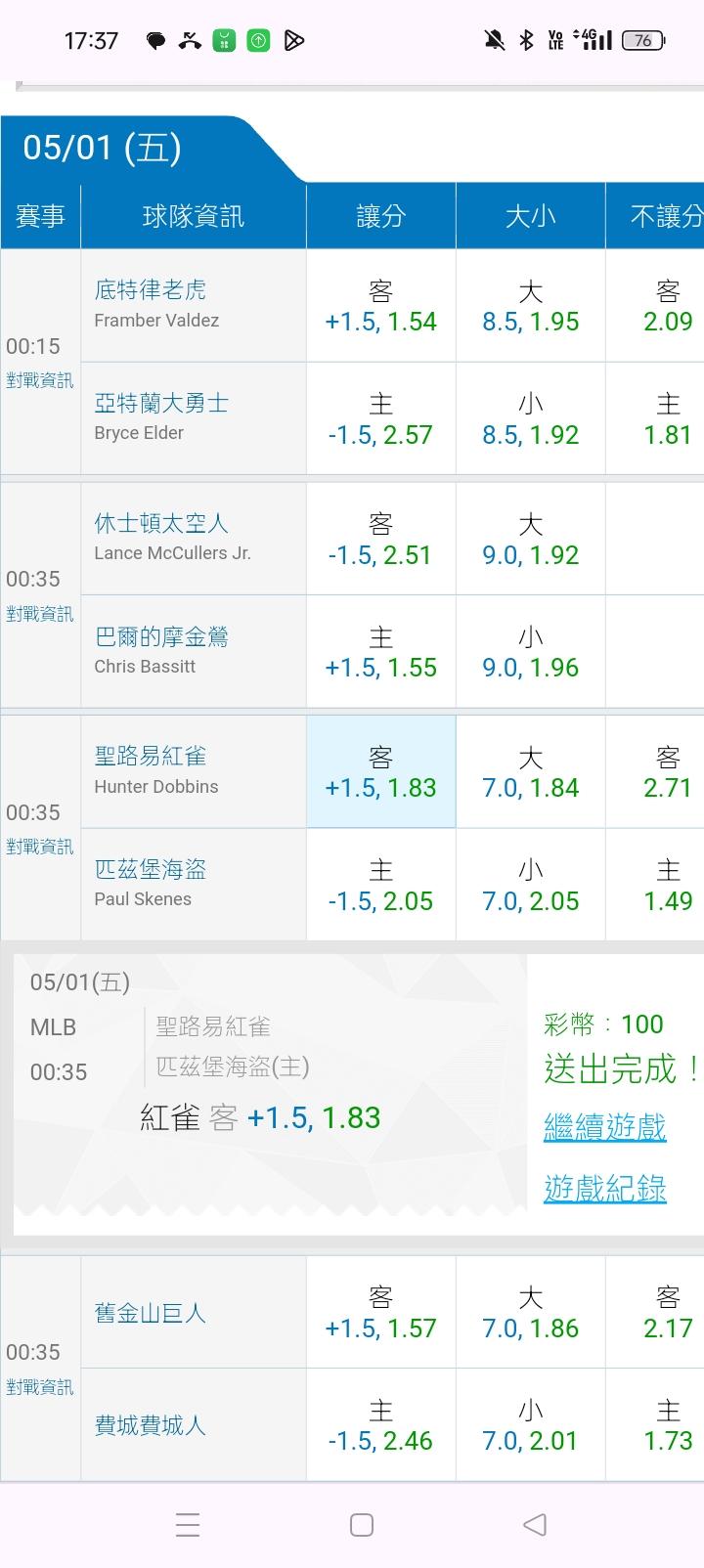Tap the 大小 column header
Image resolution: width=704 pixels, height=1568 pixels.
click(530, 216)
